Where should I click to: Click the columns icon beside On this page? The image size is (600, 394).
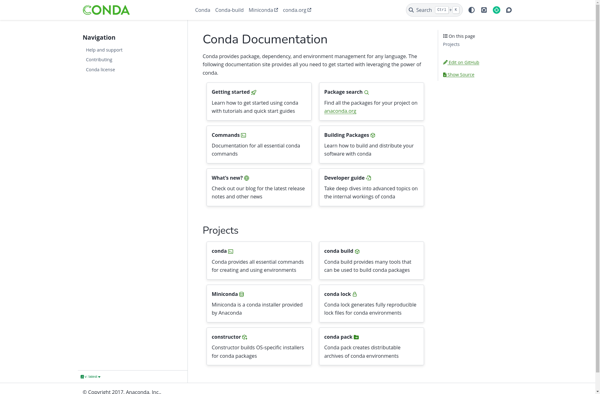click(x=445, y=36)
